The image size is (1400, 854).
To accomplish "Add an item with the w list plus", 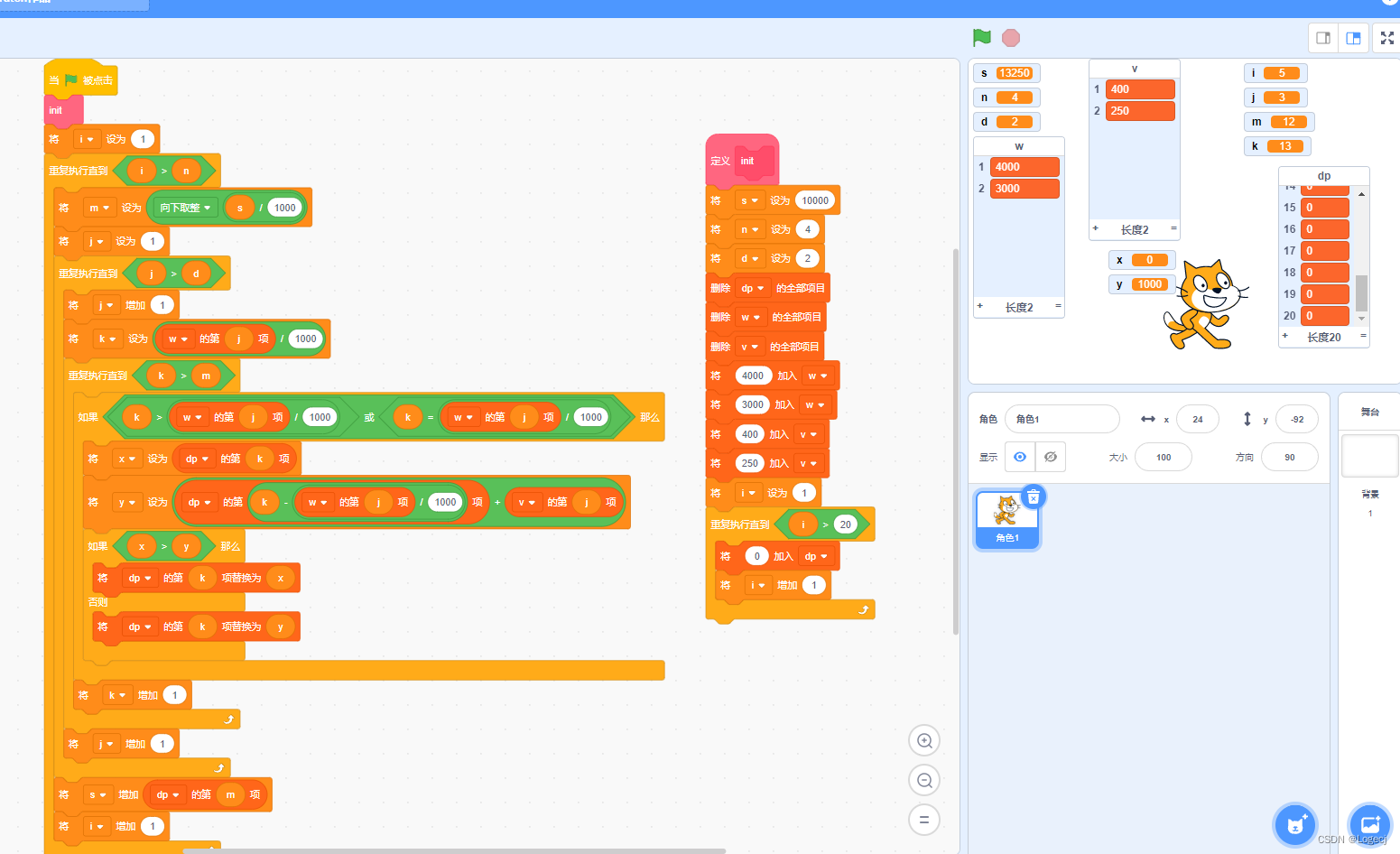I will click(x=980, y=307).
